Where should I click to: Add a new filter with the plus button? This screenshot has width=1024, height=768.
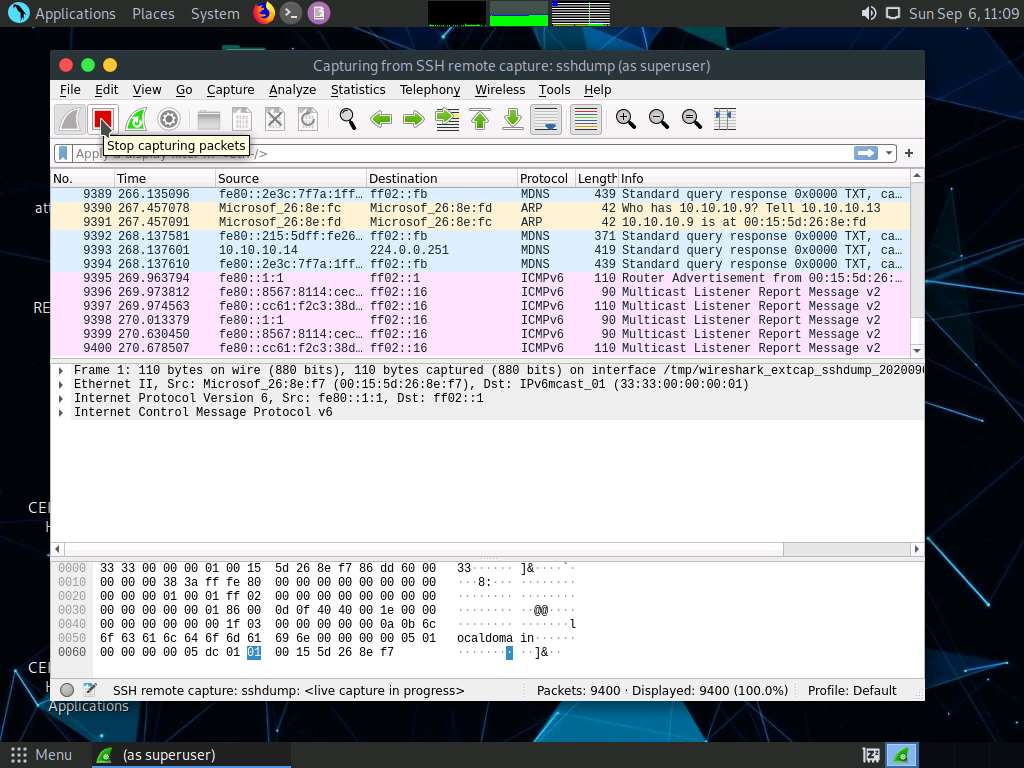coord(907,153)
